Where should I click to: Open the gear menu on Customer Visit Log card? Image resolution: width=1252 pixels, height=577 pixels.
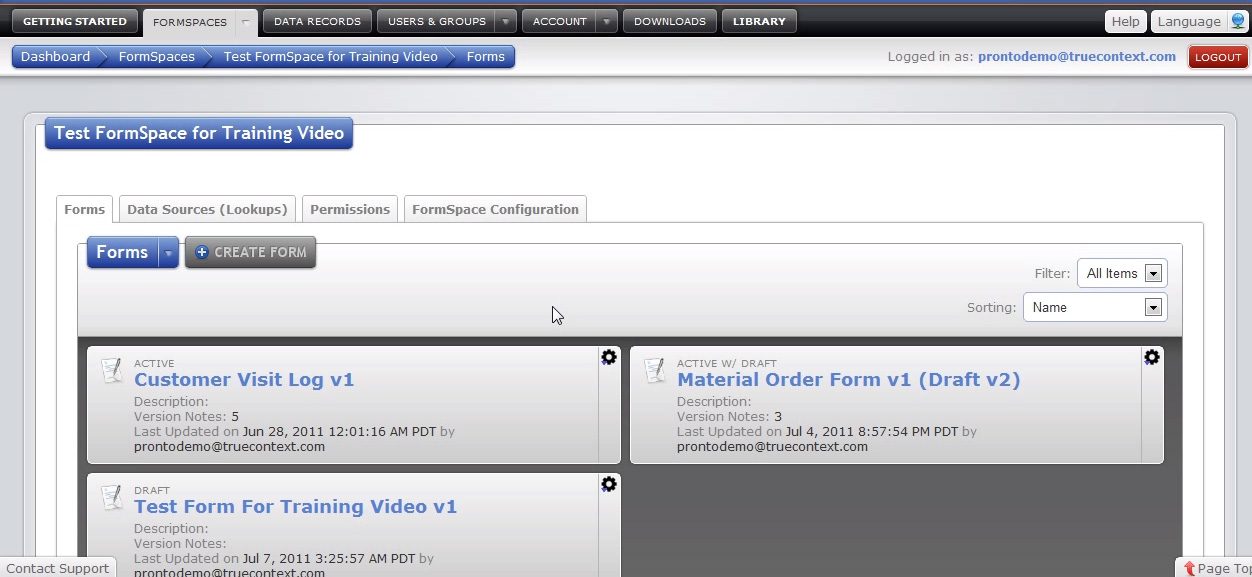click(609, 357)
